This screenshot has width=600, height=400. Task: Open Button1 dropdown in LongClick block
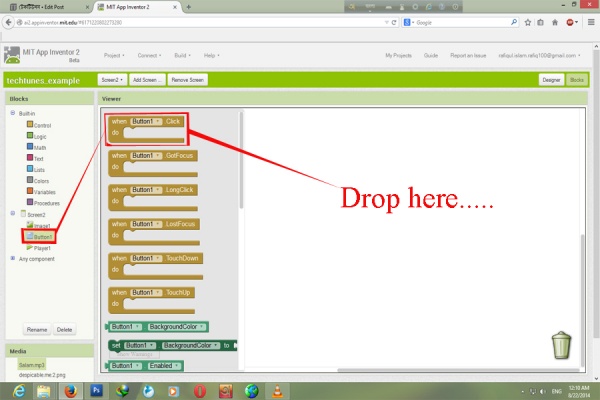click(146, 190)
